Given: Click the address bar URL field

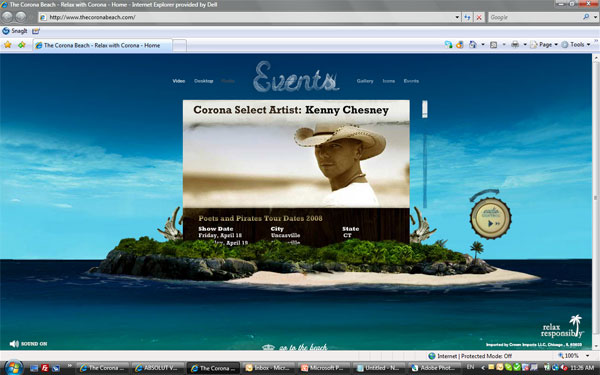Looking at the screenshot, I should (245, 17).
